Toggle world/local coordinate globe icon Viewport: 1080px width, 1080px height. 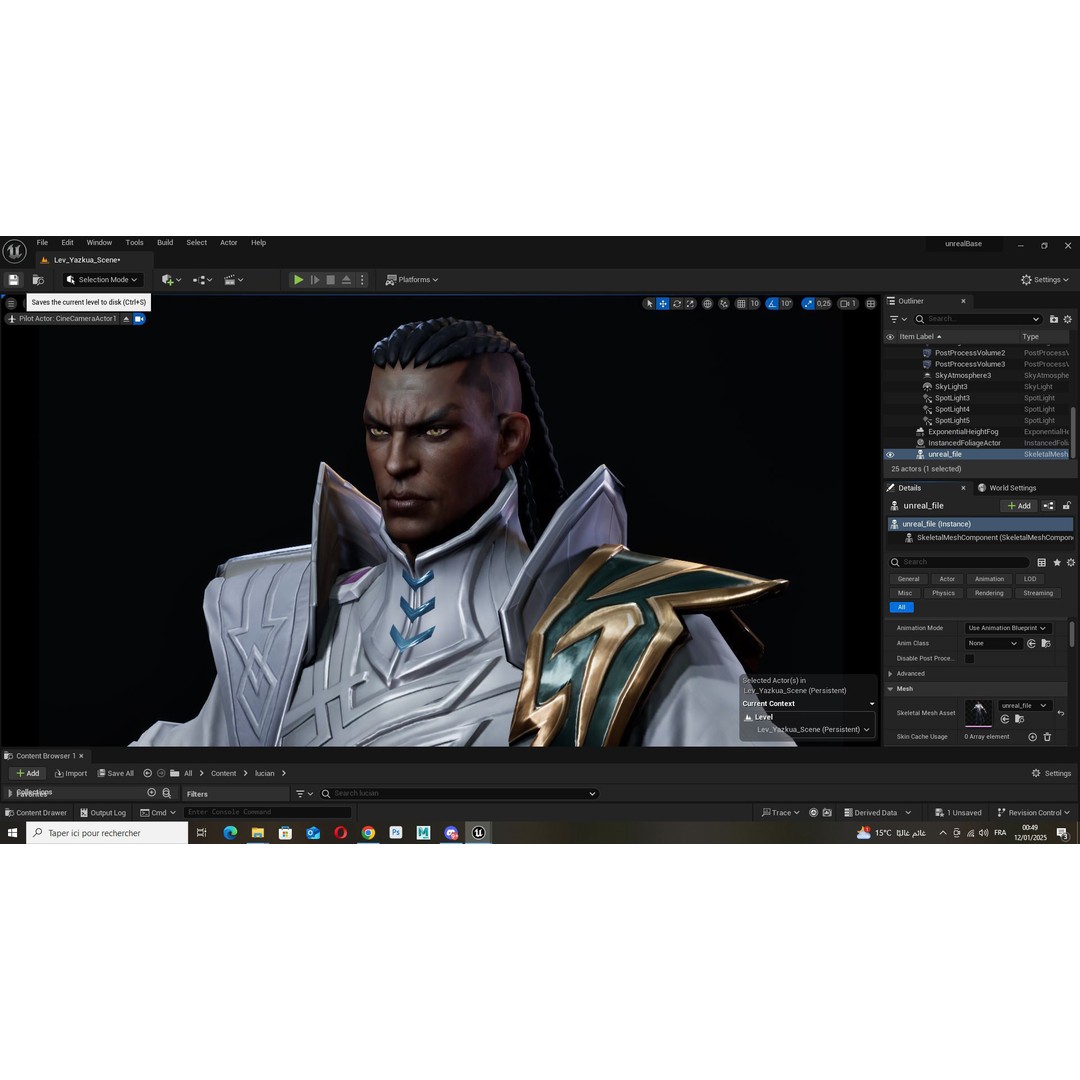point(707,304)
